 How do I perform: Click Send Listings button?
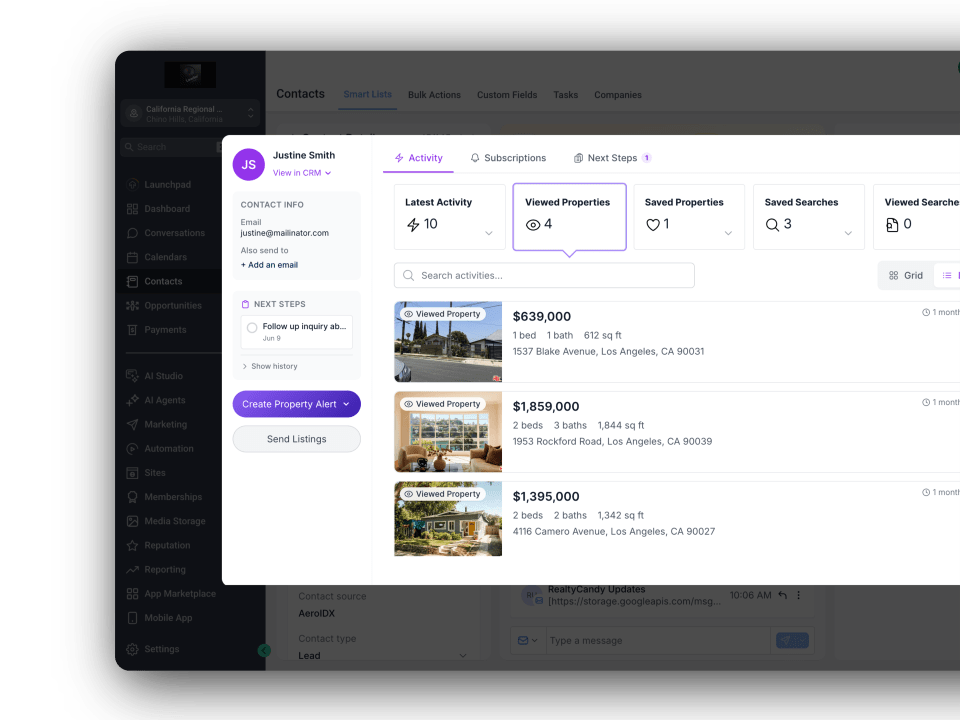click(296, 439)
